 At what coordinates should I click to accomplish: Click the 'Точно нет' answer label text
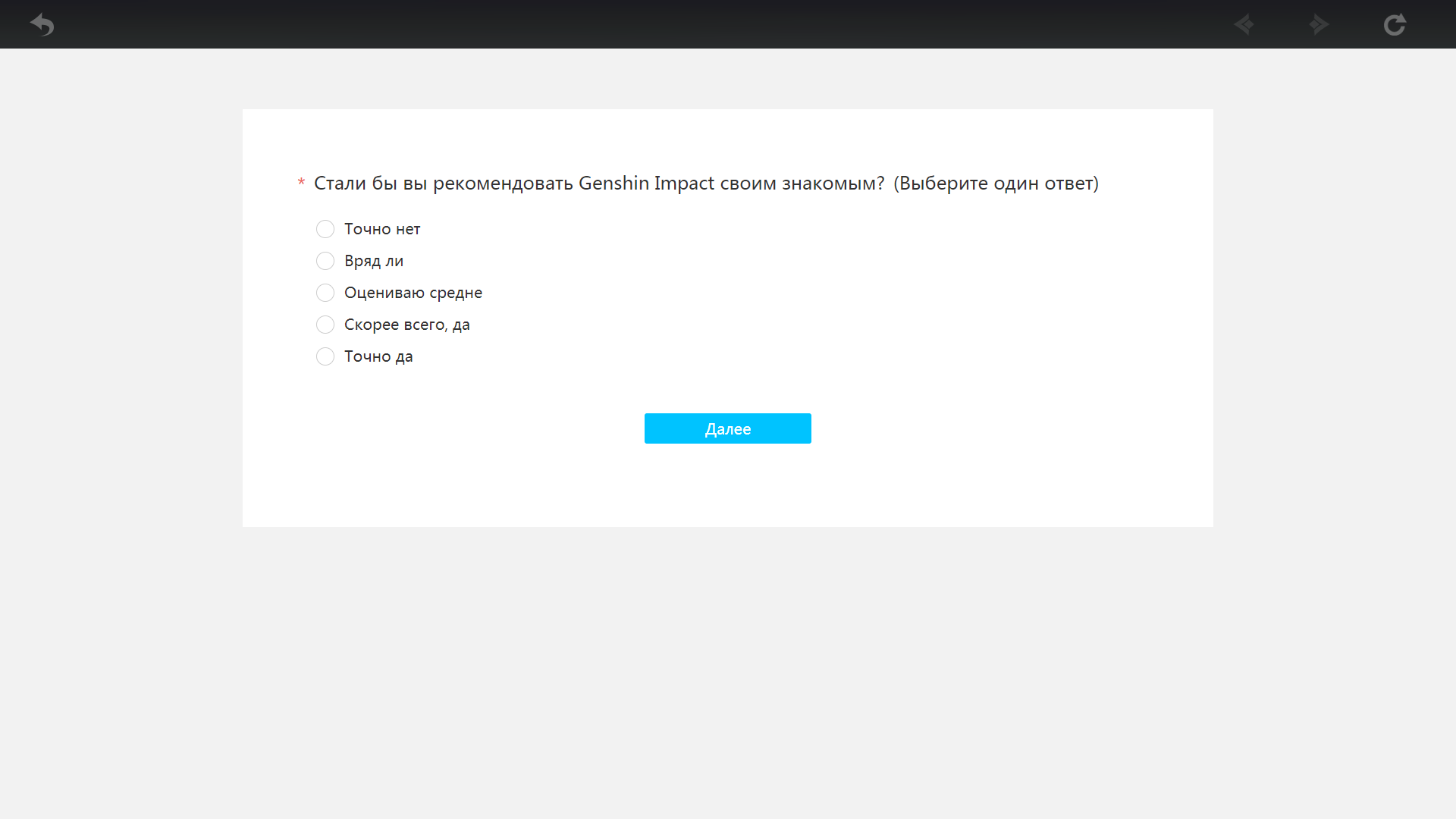(x=382, y=229)
